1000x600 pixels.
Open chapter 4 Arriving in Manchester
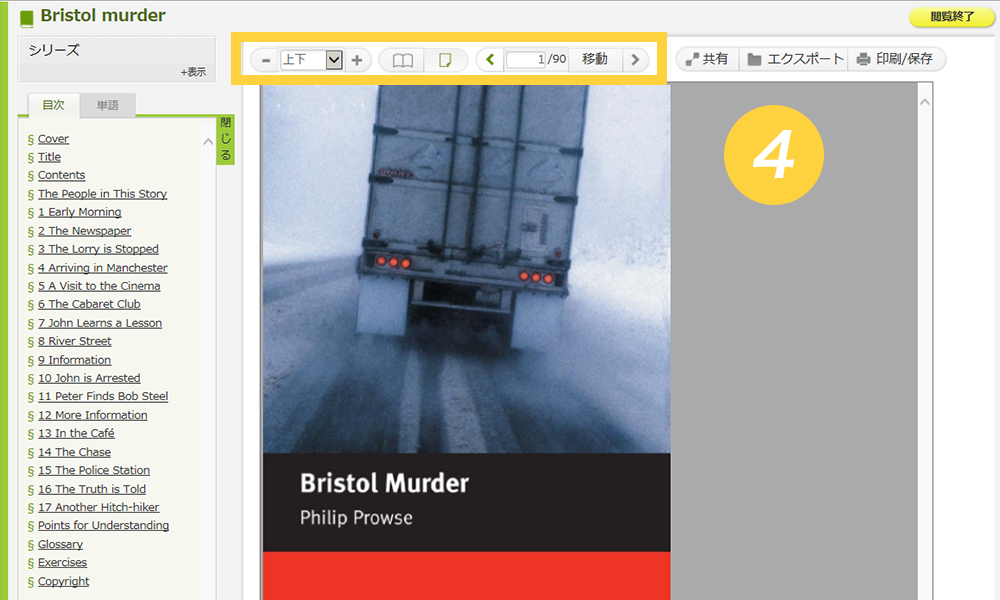[x=103, y=268]
